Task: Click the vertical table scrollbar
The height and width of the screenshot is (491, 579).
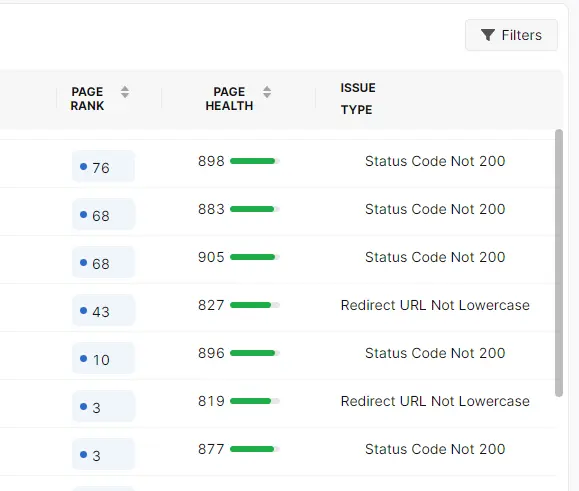Action: click(559, 263)
